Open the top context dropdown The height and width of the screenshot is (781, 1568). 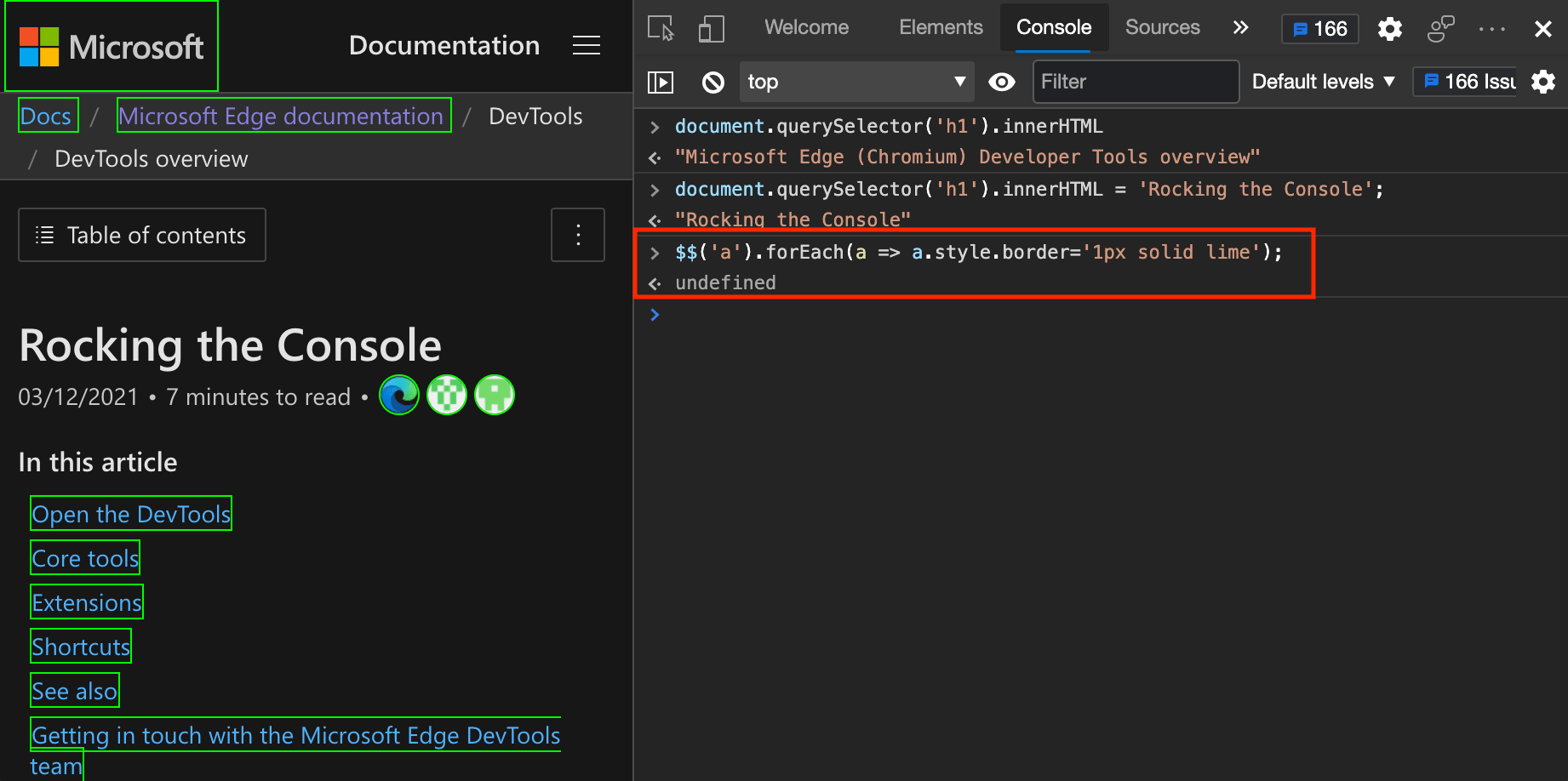[x=856, y=82]
